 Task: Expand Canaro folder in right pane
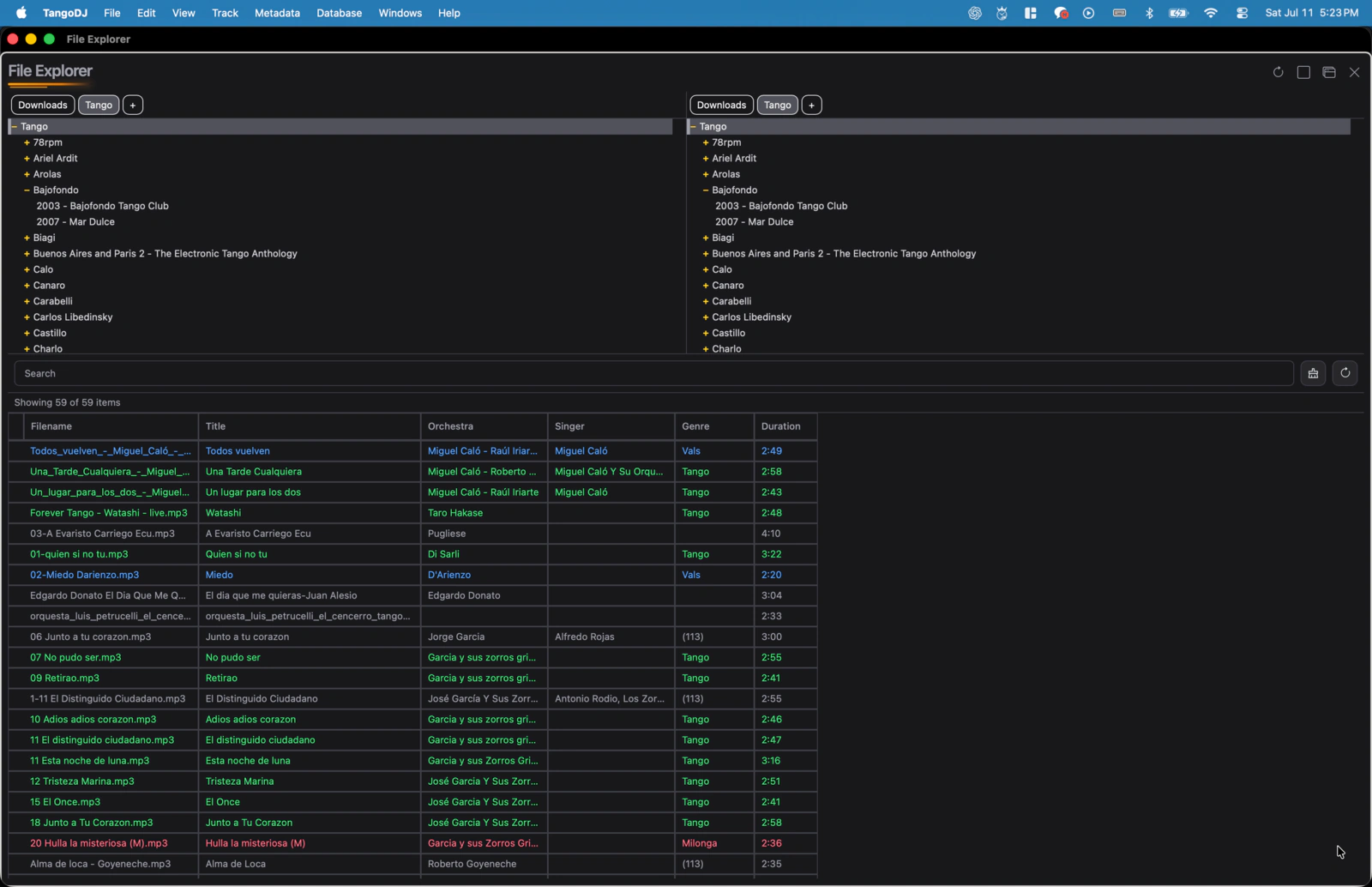705,286
